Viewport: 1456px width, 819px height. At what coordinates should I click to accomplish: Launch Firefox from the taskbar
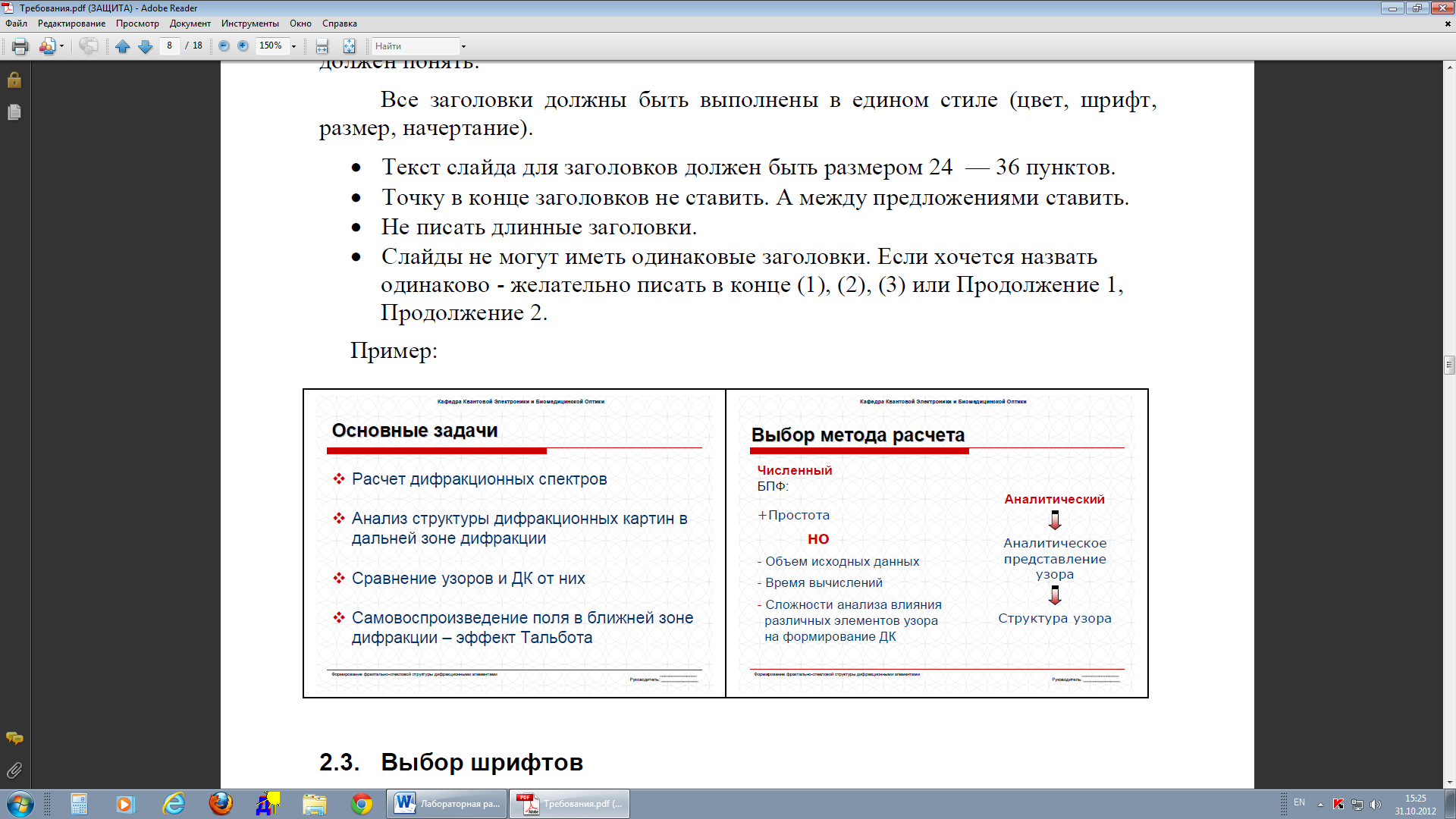tap(221, 803)
